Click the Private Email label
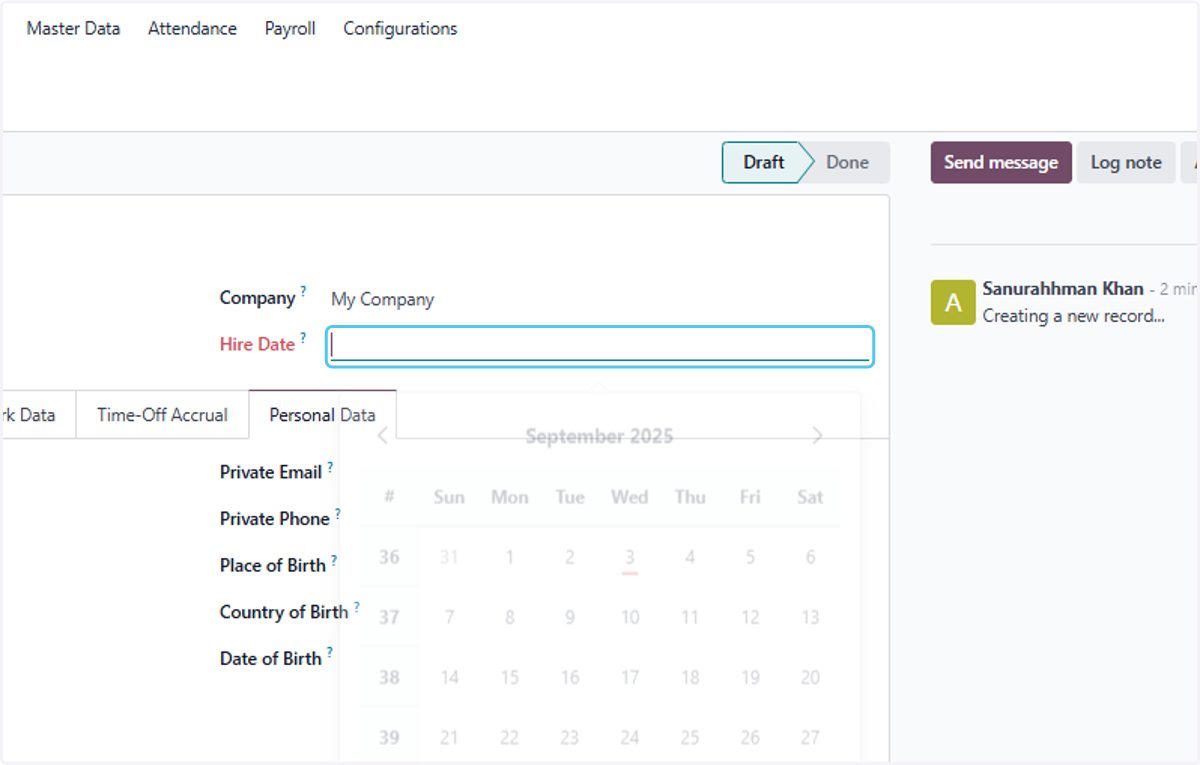The width and height of the screenshot is (1200, 765). pos(271,472)
